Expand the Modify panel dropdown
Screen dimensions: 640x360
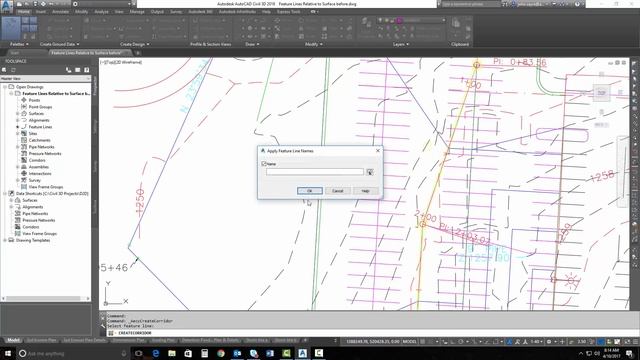pos(314,44)
